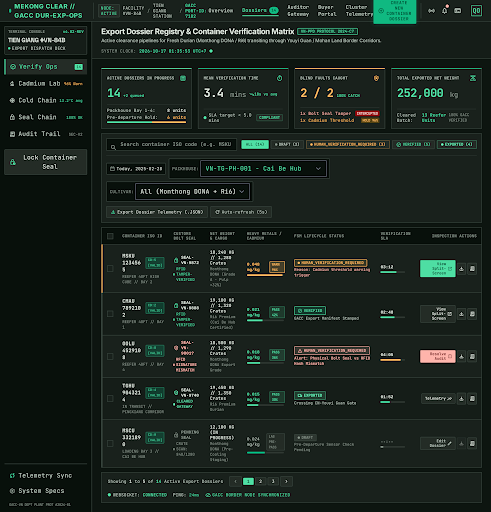Tick the checkbox for container OOLU 452910
The height and width of the screenshot is (512, 491).
point(110,356)
